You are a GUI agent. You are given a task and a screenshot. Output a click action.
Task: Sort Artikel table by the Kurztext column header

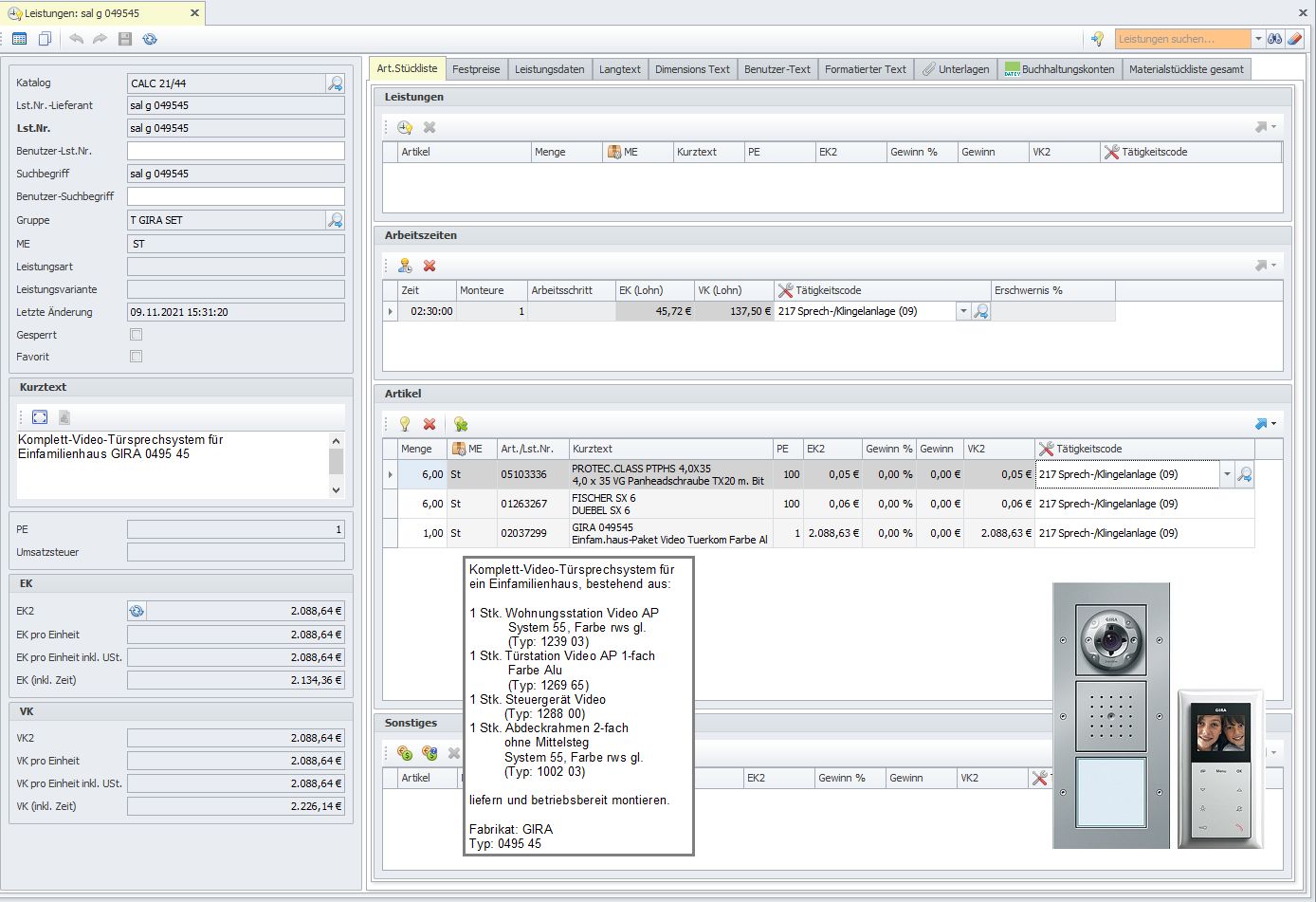[670, 449]
